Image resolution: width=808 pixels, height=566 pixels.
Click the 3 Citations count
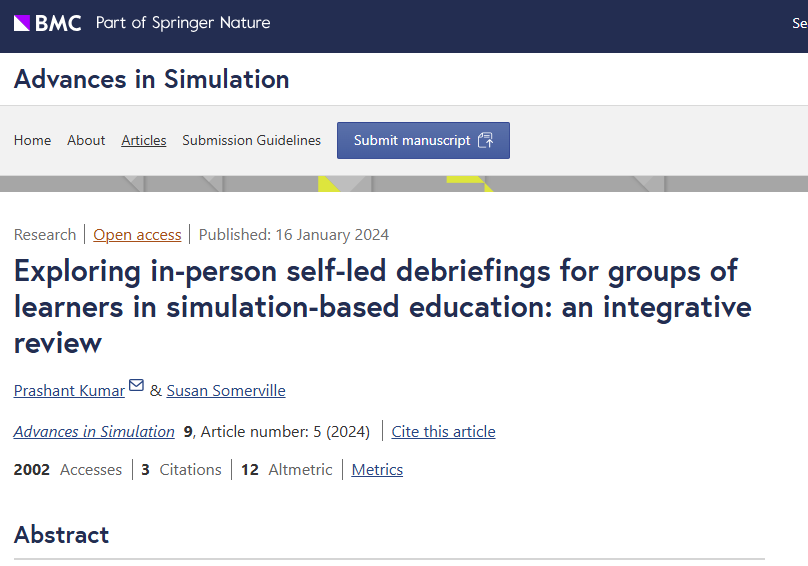(181, 470)
